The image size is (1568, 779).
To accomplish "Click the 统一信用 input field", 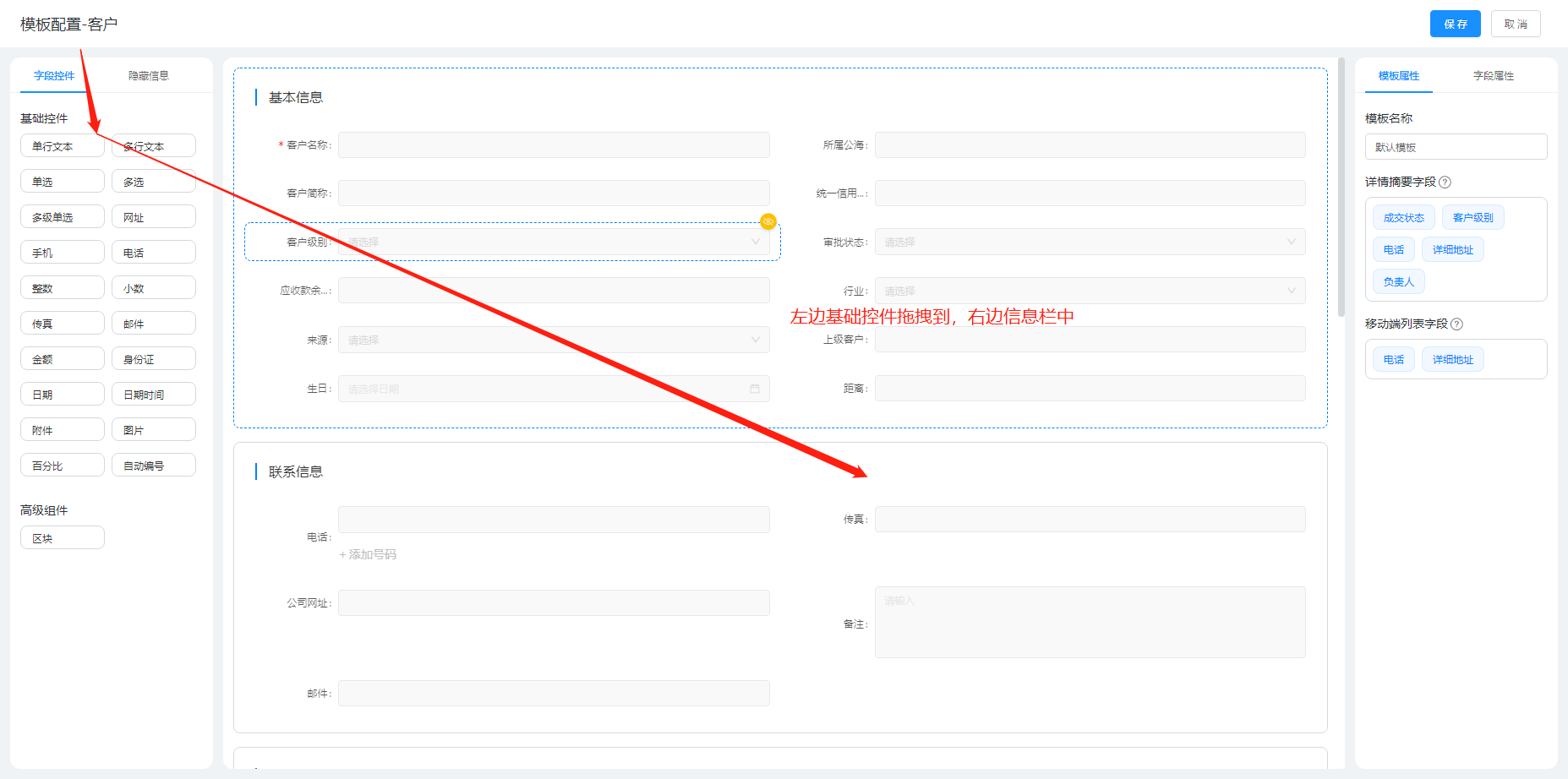I will (1090, 193).
